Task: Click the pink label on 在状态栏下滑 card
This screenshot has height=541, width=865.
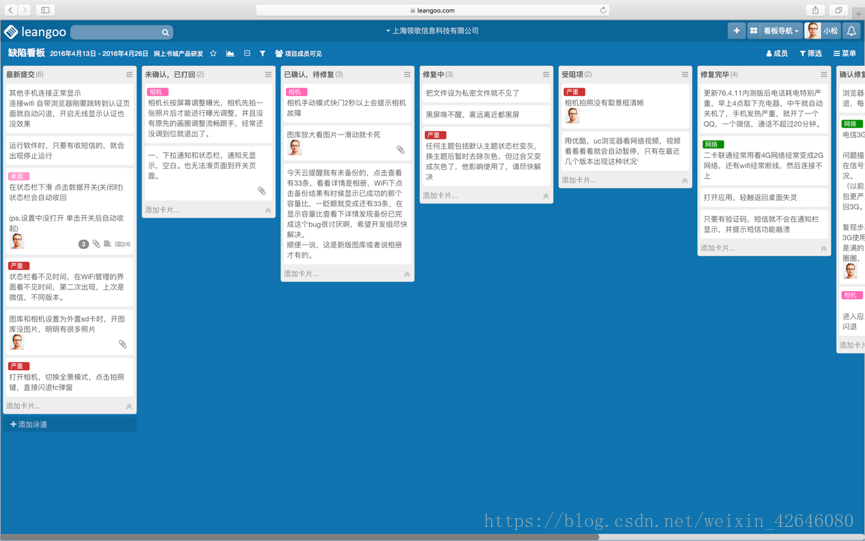Action: coord(19,176)
